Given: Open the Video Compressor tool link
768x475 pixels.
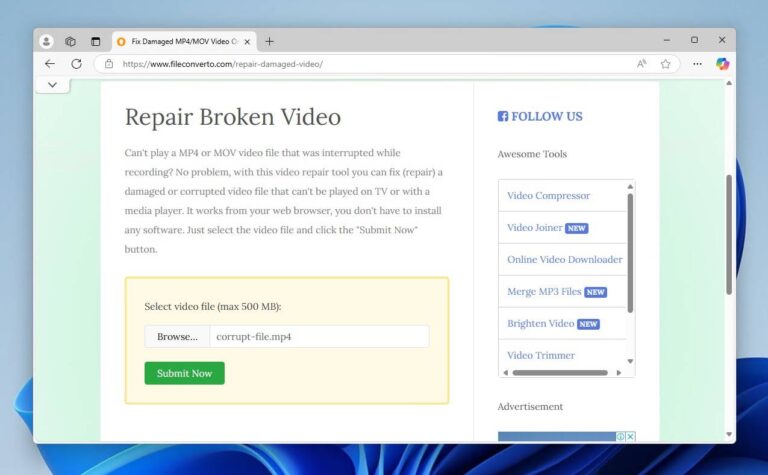Looking at the screenshot, I should [548, 195].
